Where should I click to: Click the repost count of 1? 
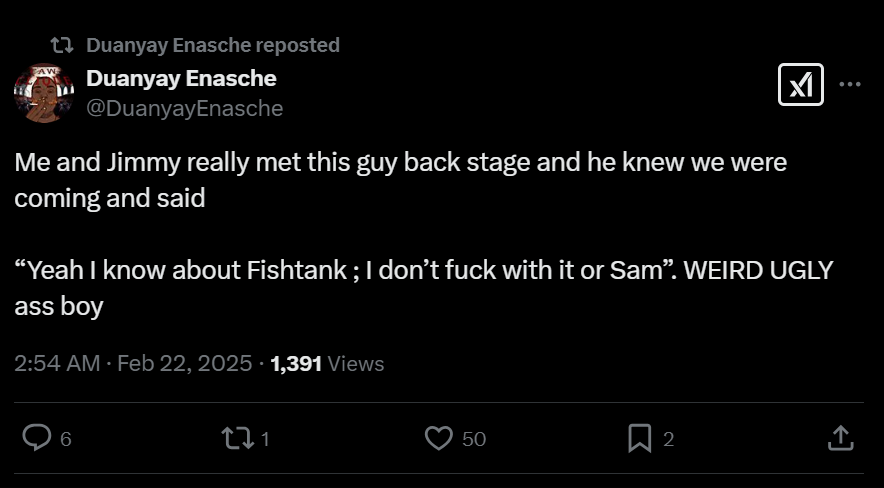[266, 439]
